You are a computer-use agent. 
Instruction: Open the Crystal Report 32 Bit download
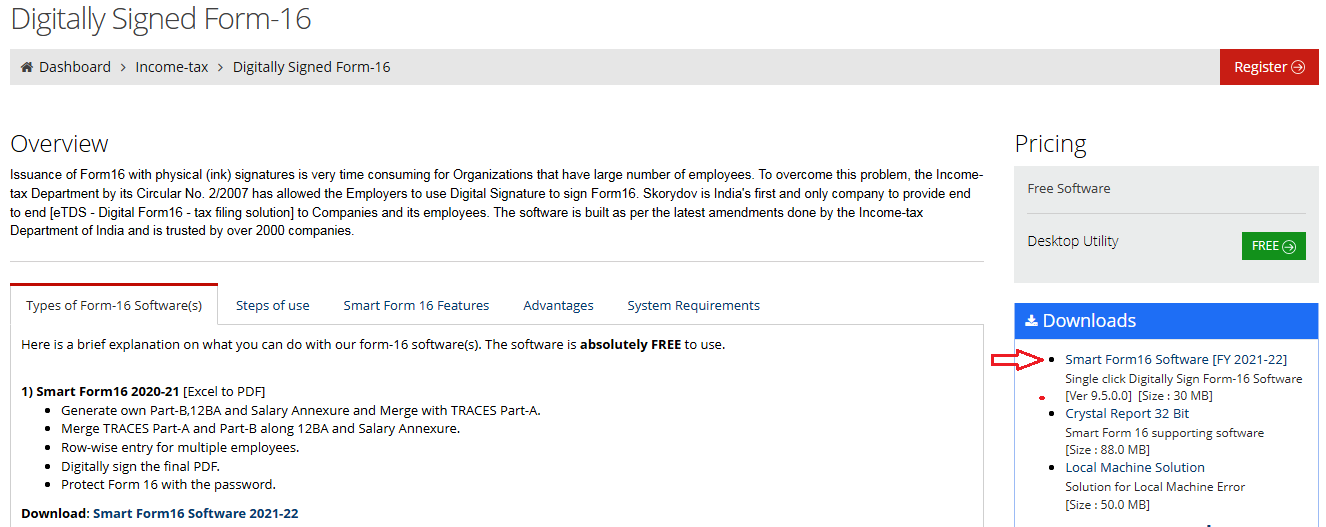[1127, 413]
